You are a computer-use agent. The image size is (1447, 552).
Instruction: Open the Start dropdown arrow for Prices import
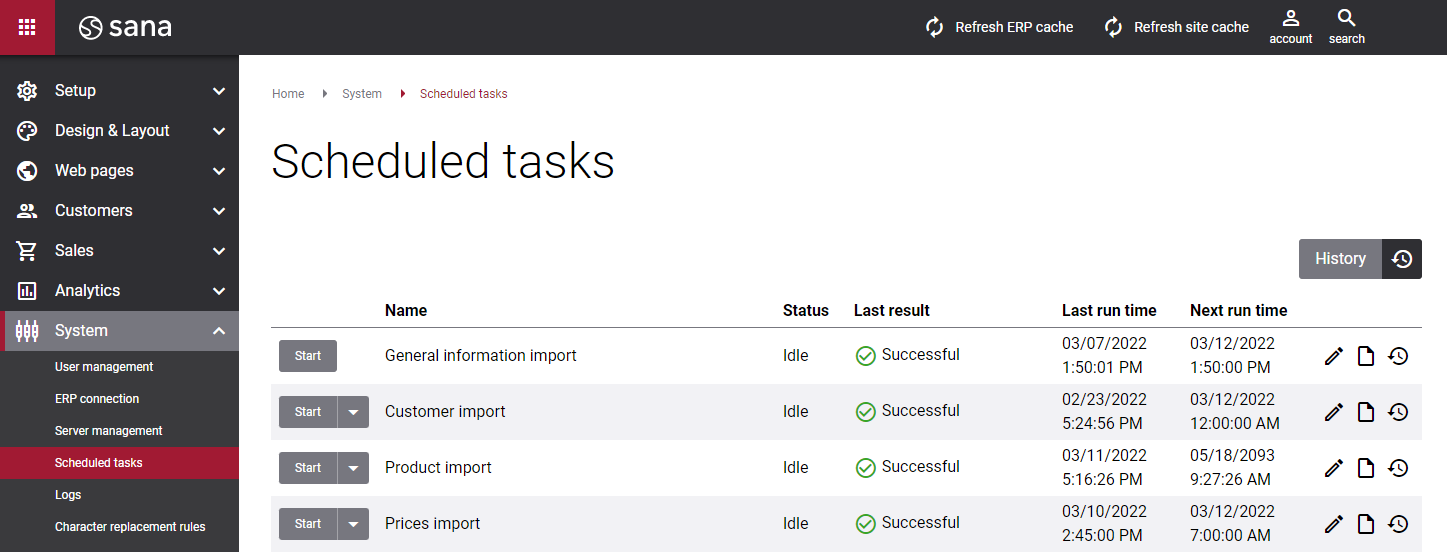pyautogui.click(x=353, y=524)
